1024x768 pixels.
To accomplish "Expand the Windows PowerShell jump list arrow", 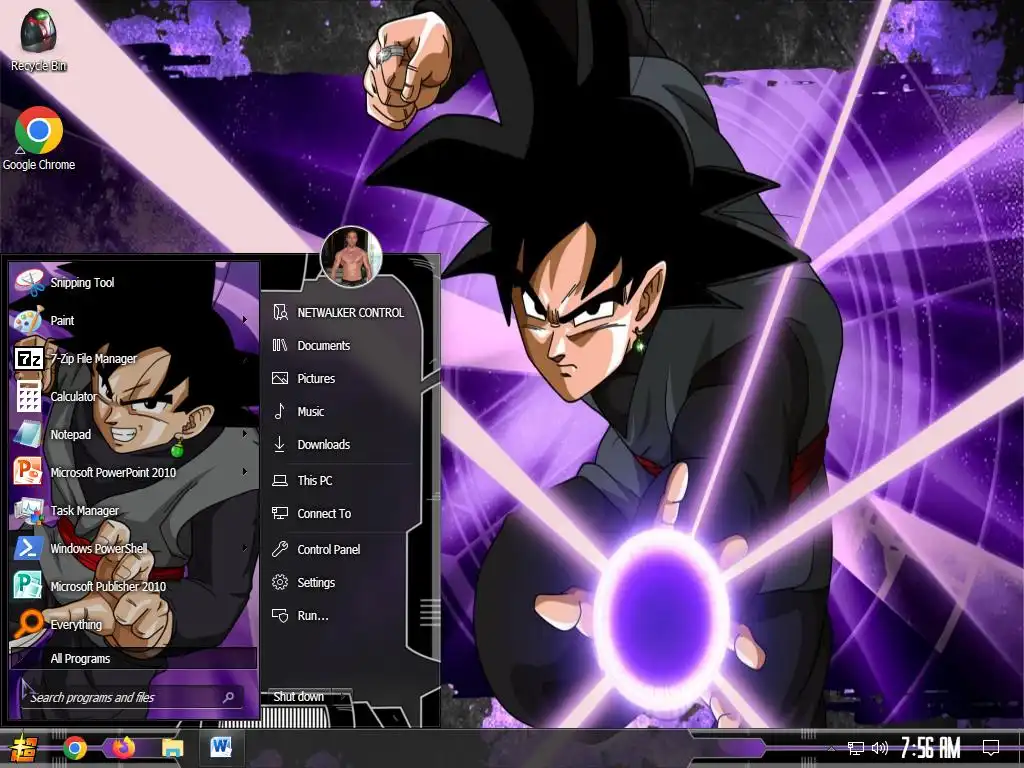I will [245, 548].
